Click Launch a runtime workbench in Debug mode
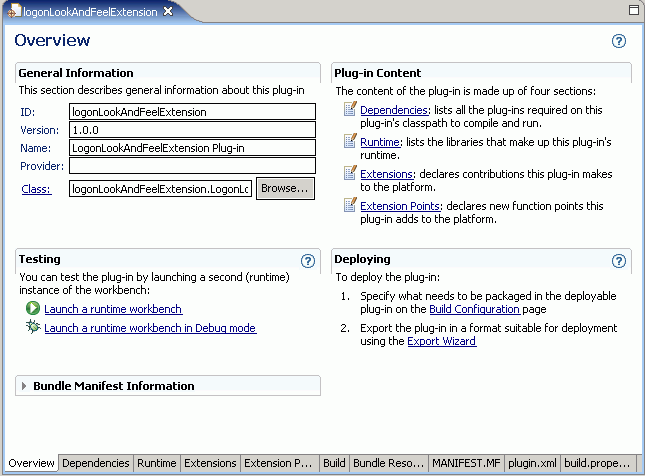 click(x=150, y=328)
